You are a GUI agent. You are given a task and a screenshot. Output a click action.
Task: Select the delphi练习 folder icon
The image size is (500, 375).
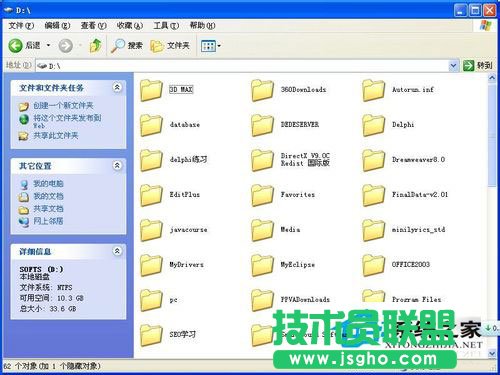(151, 160)
